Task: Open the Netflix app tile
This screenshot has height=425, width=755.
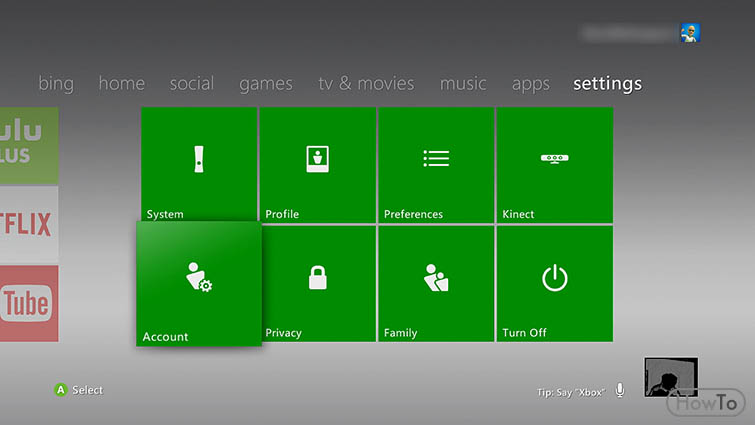Action: (29, 224)
